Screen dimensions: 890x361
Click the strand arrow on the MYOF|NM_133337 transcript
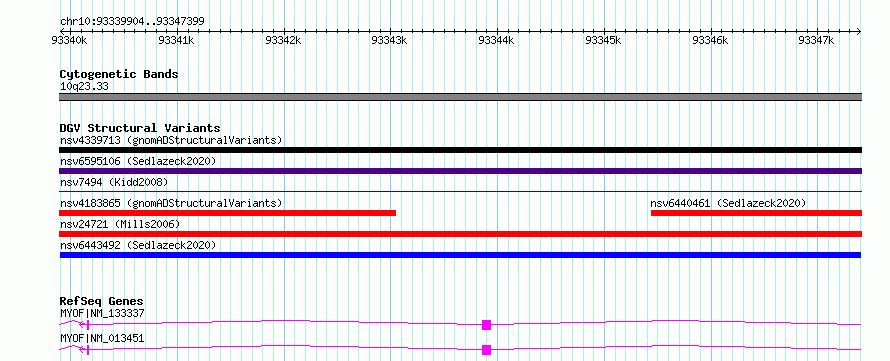tap(82, 325)
